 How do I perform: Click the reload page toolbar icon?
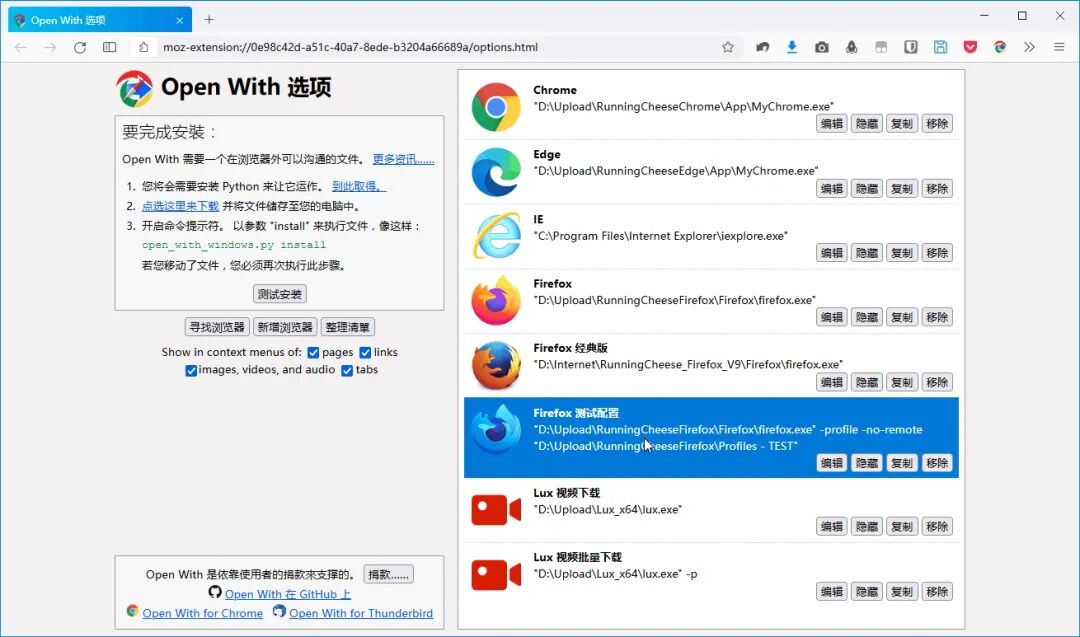tap(80, 48)
